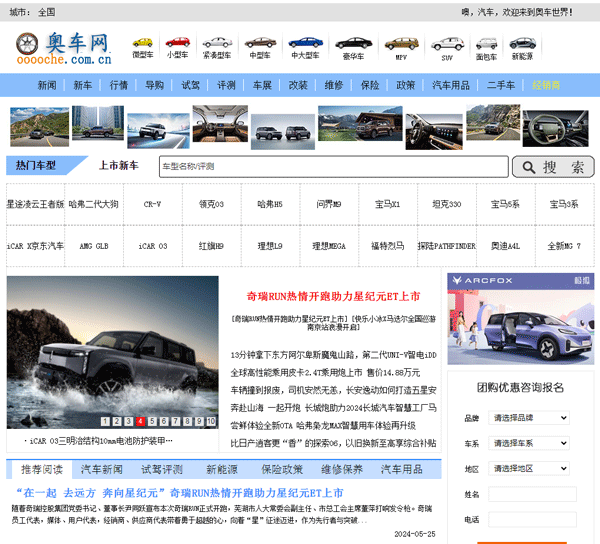Go to 试驾 in navigation bar
This screenshot has height=544, width=600.
(190, 85)
